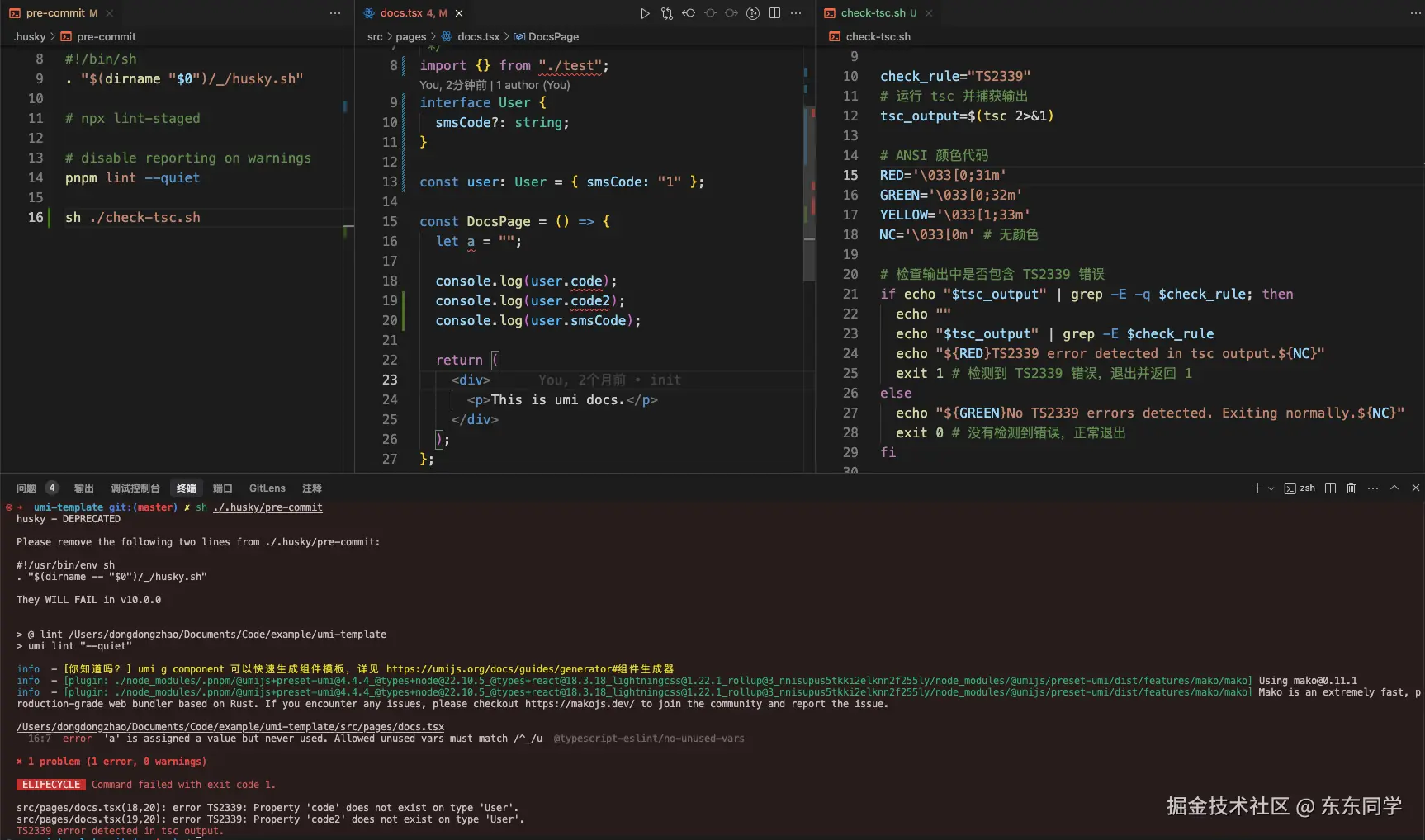1425x840 pixels.
Task: Toggle GitLens file annotations icon
Action: pos(753,13)
